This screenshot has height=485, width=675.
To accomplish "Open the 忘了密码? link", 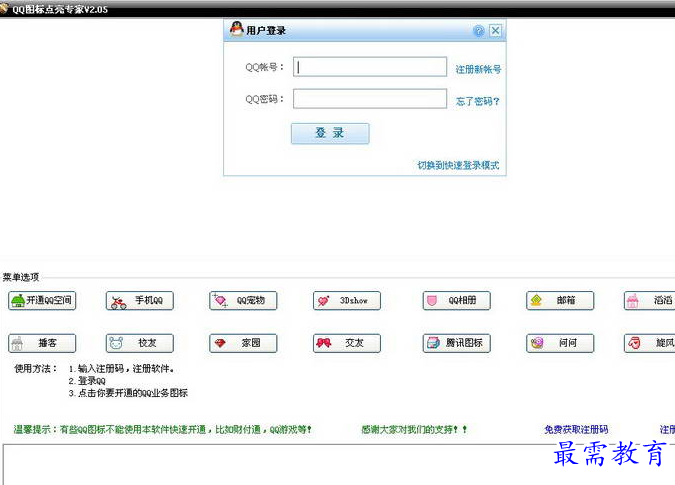I will pos(477,101).
